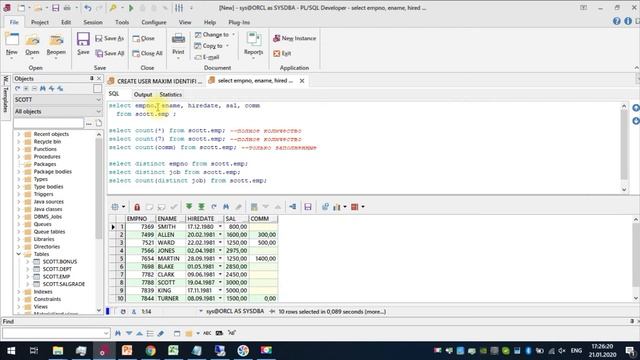Click the Objects panel filter text field

(48, 123)
